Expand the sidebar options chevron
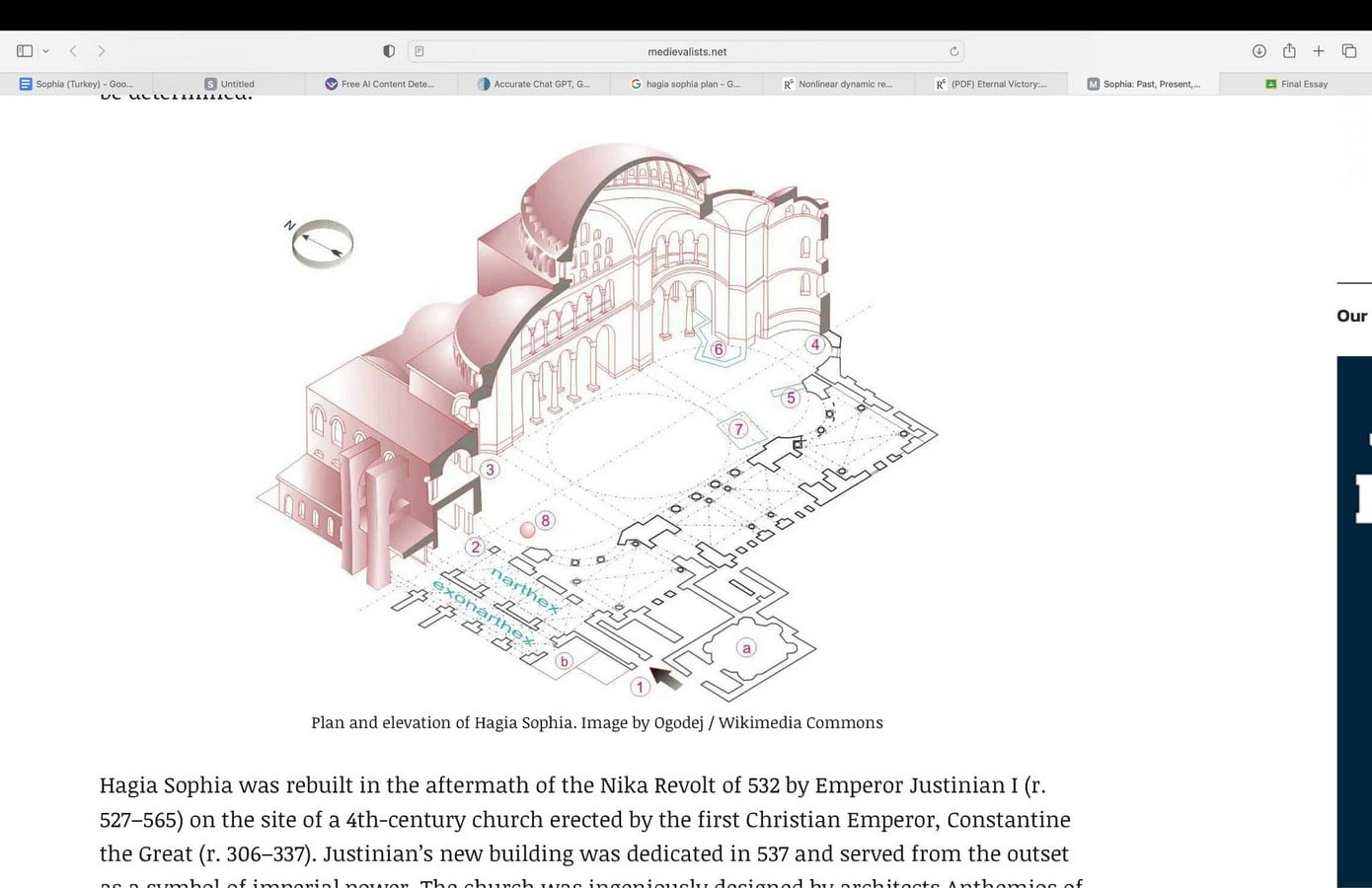 (45, 51)
